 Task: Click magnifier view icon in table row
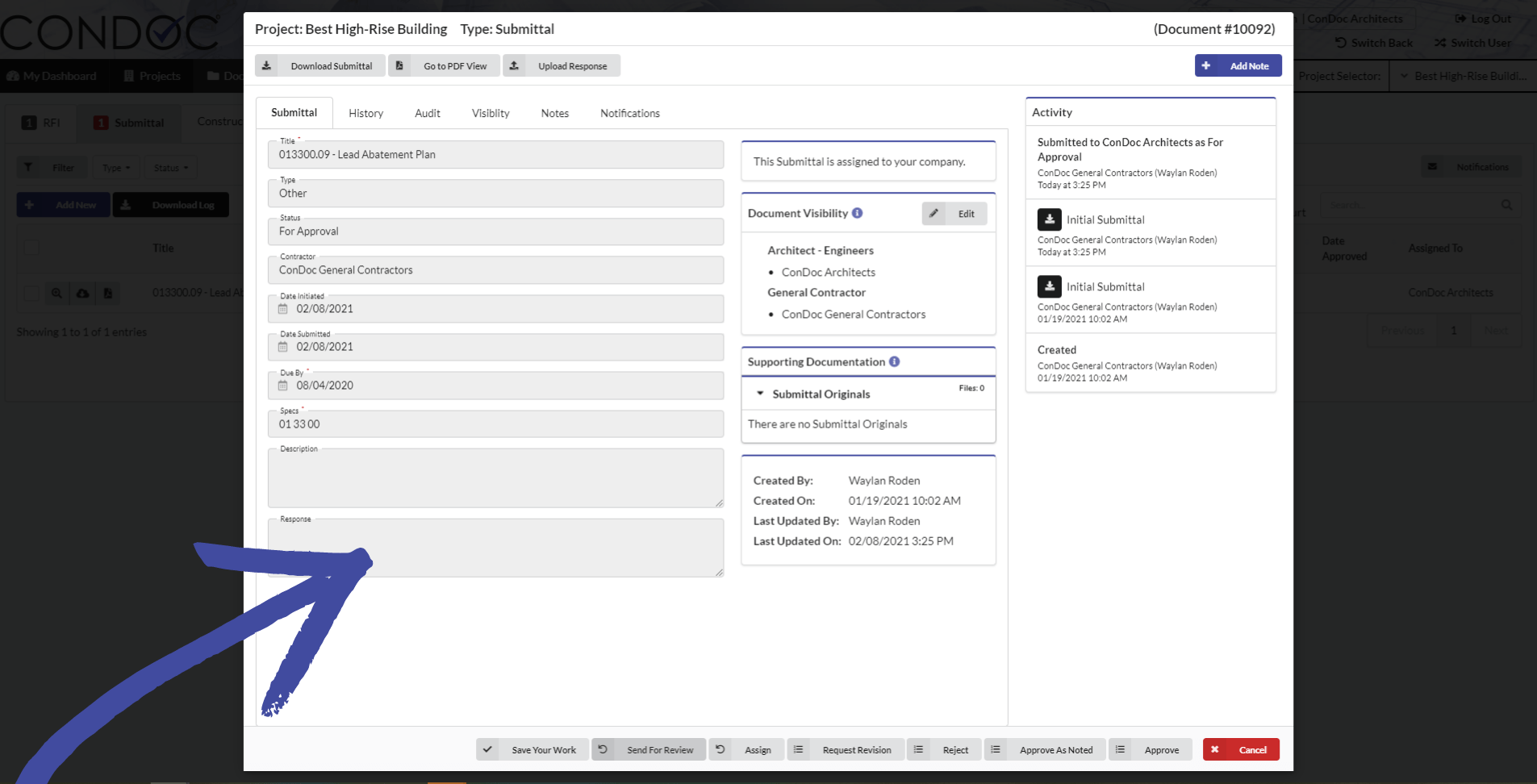coord(56,293)
